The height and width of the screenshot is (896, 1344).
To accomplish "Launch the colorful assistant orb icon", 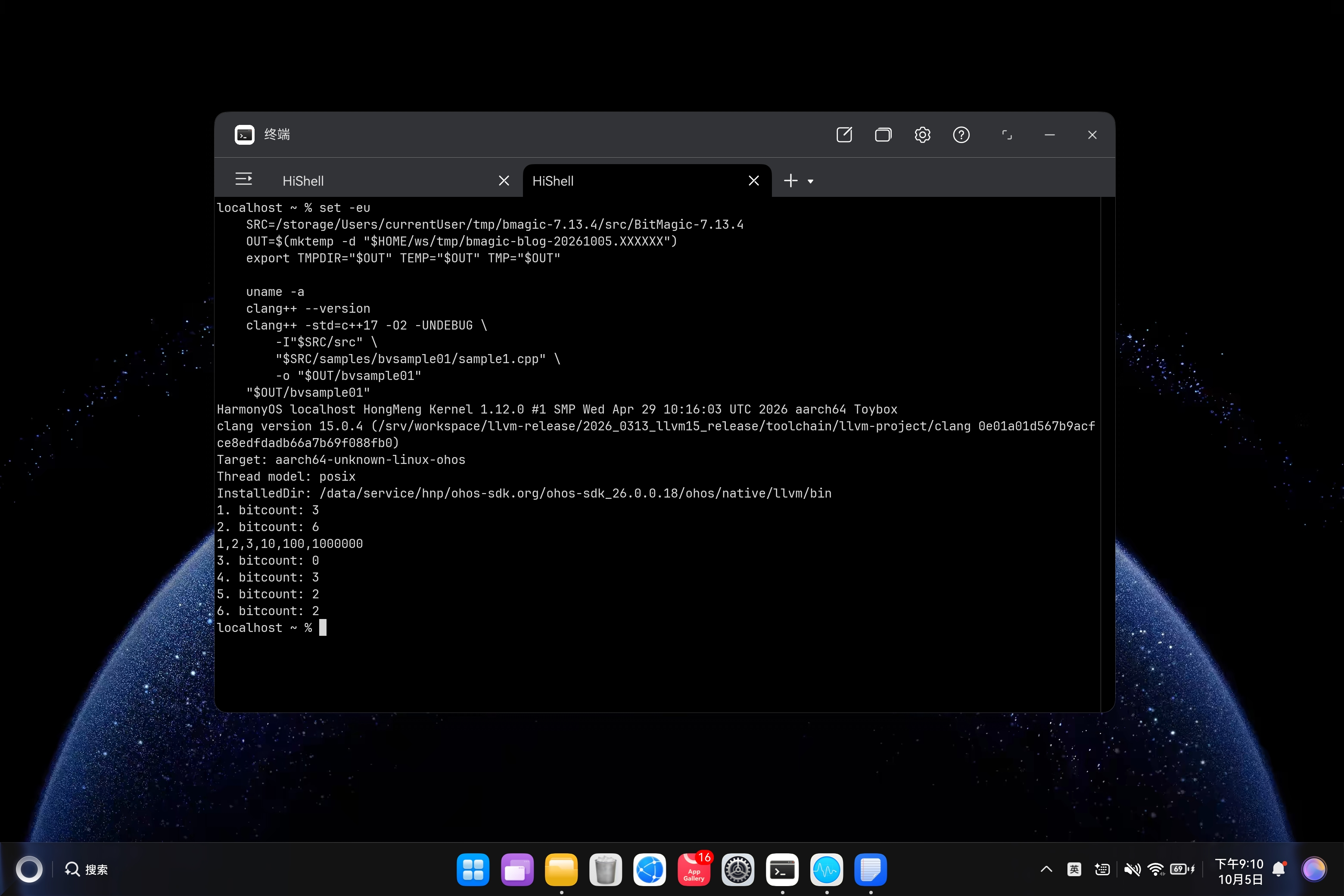I will click(1314, 869).
